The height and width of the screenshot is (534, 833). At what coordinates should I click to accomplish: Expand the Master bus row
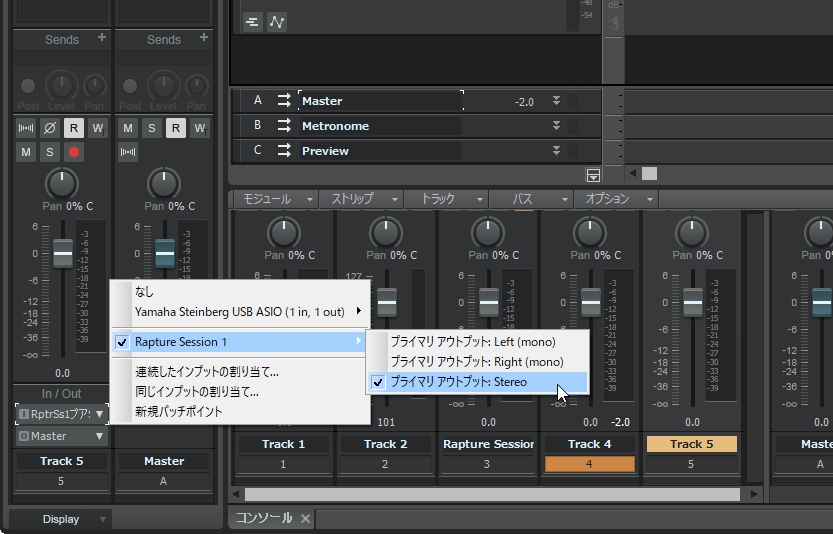(556, 100)
